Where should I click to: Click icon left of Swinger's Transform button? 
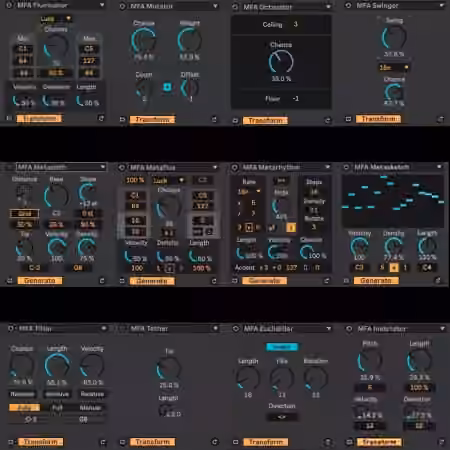coord(348,119)
